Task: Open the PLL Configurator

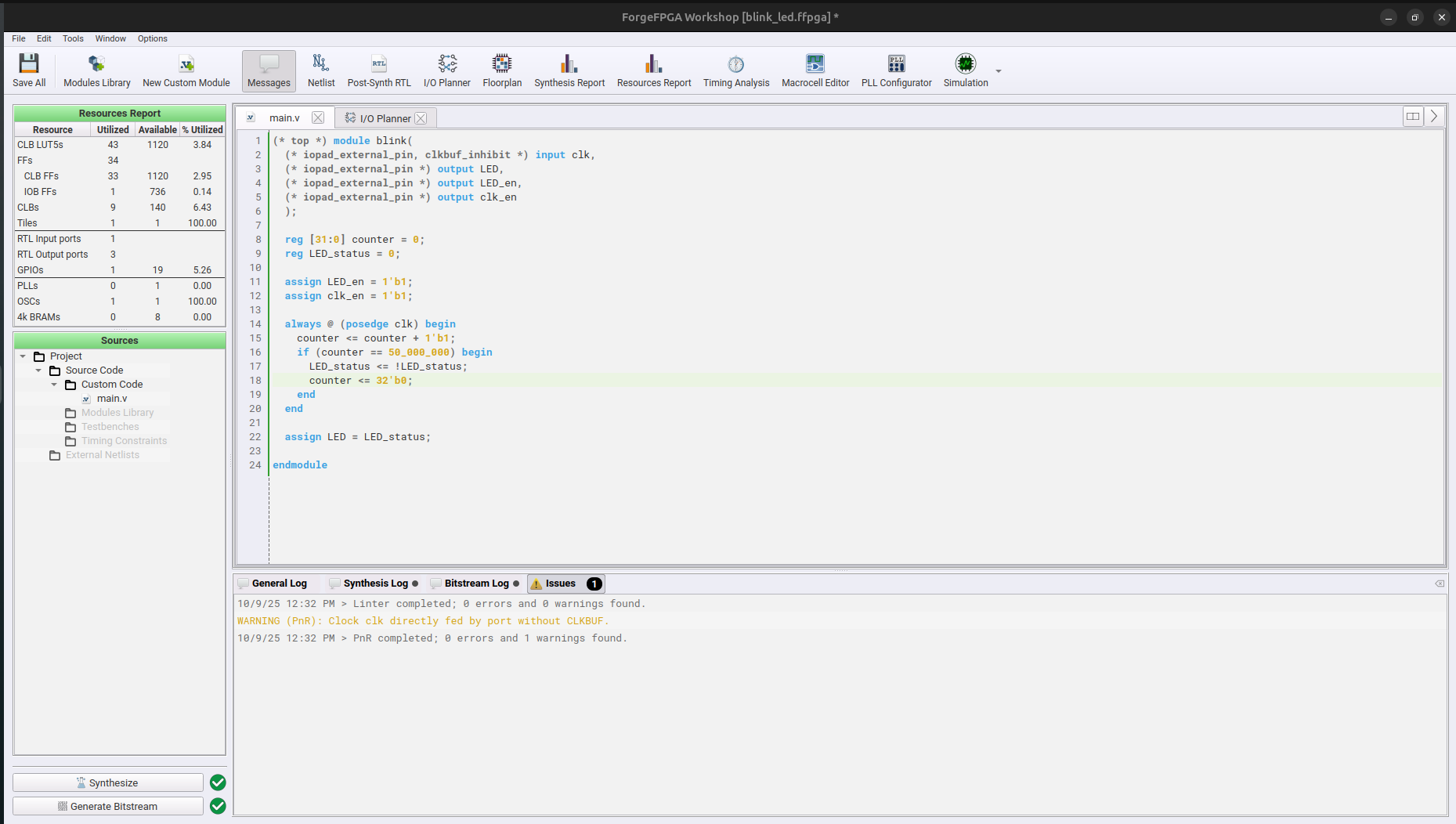Action: point(896,70)
